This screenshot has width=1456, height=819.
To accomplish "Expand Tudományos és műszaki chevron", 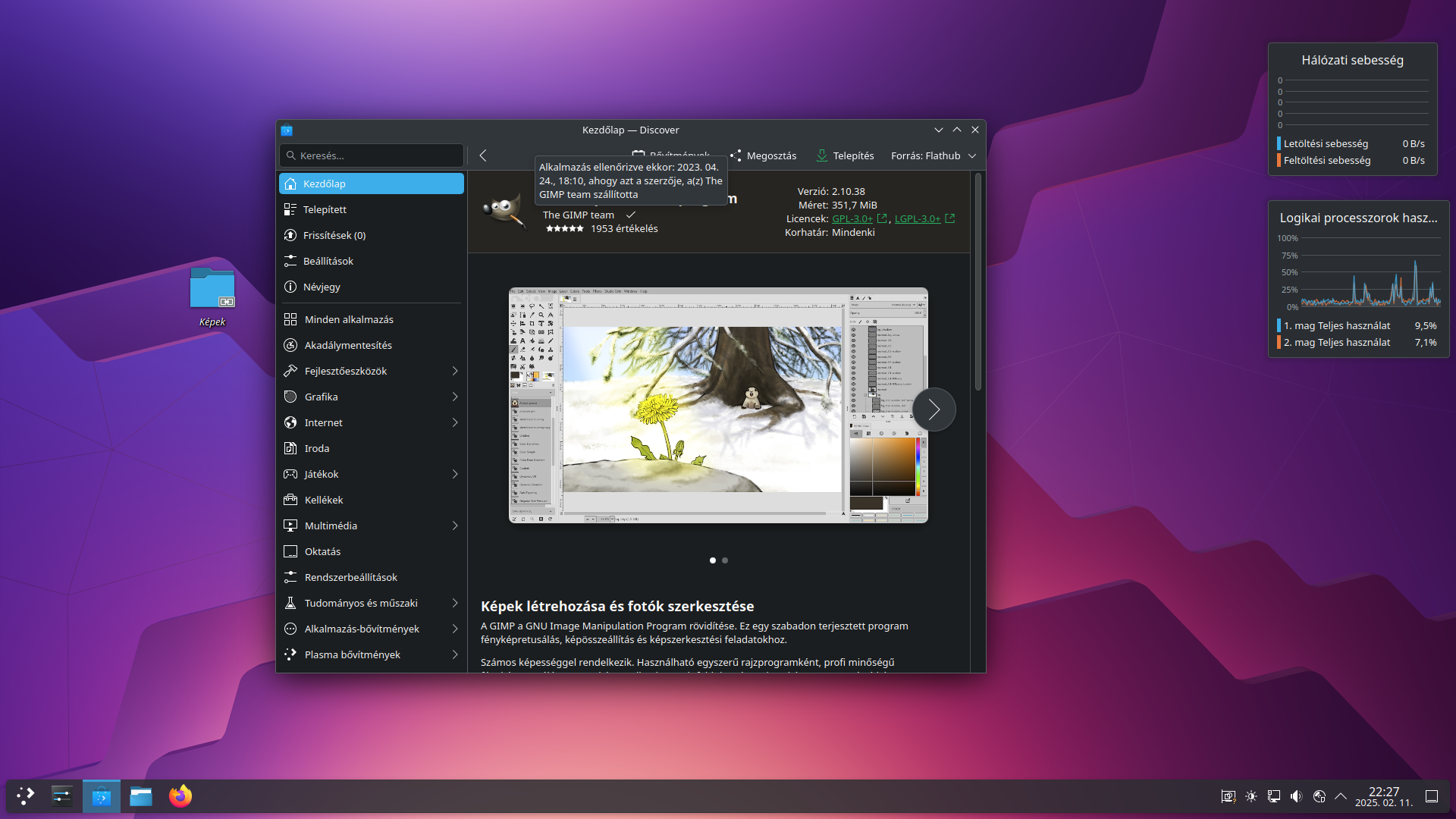I will pos(455,603).
